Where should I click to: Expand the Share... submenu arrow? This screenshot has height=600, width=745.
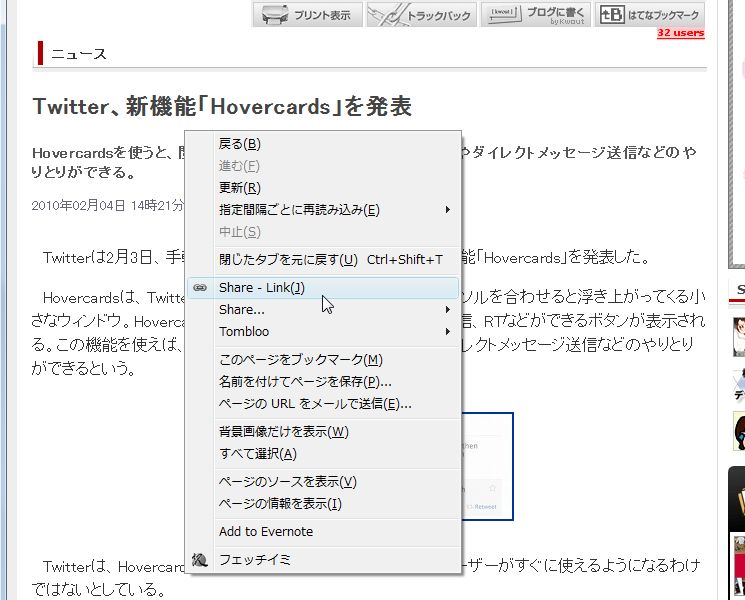(448, 310)
